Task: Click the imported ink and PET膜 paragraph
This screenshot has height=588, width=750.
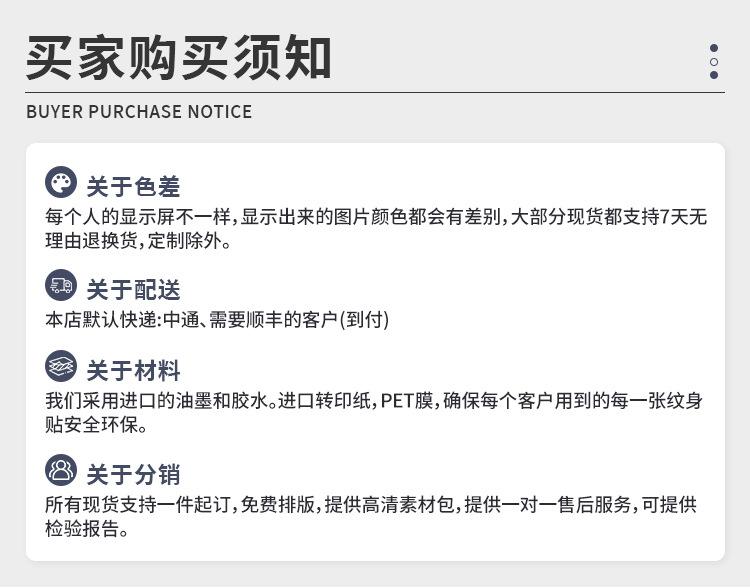Action: pyautogui.click(x=374, y=412)
